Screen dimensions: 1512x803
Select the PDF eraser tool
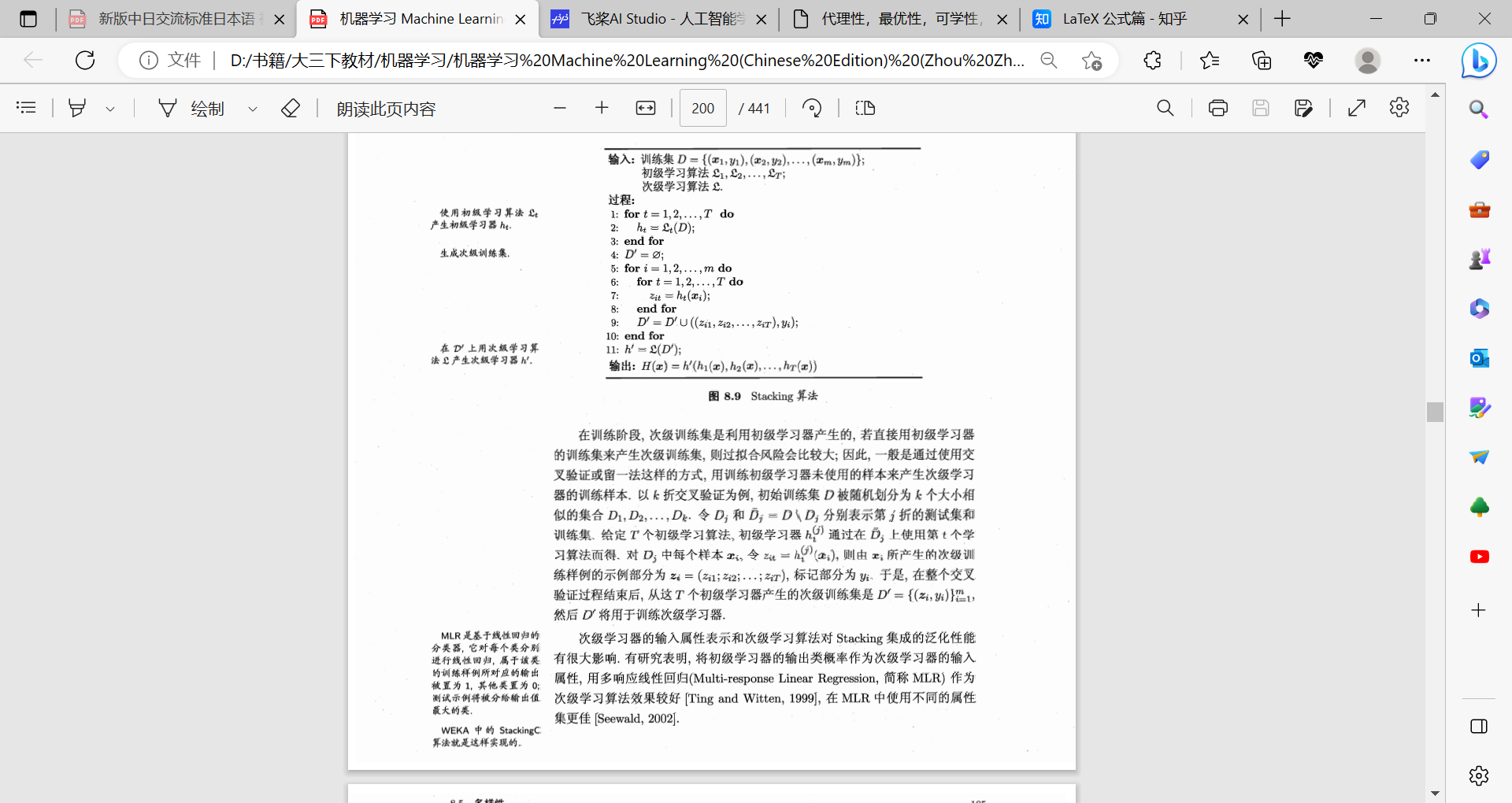click(291, 108)
